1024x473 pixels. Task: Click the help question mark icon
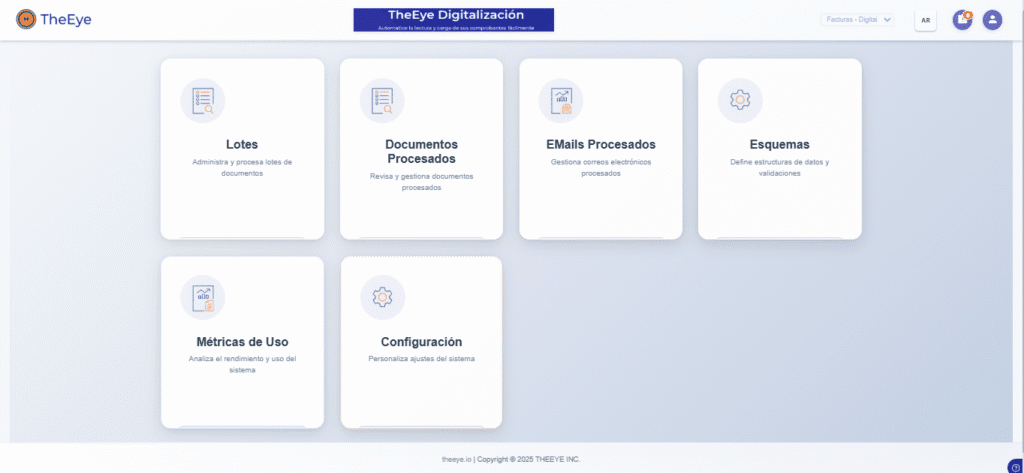[x=1016, y=466]
